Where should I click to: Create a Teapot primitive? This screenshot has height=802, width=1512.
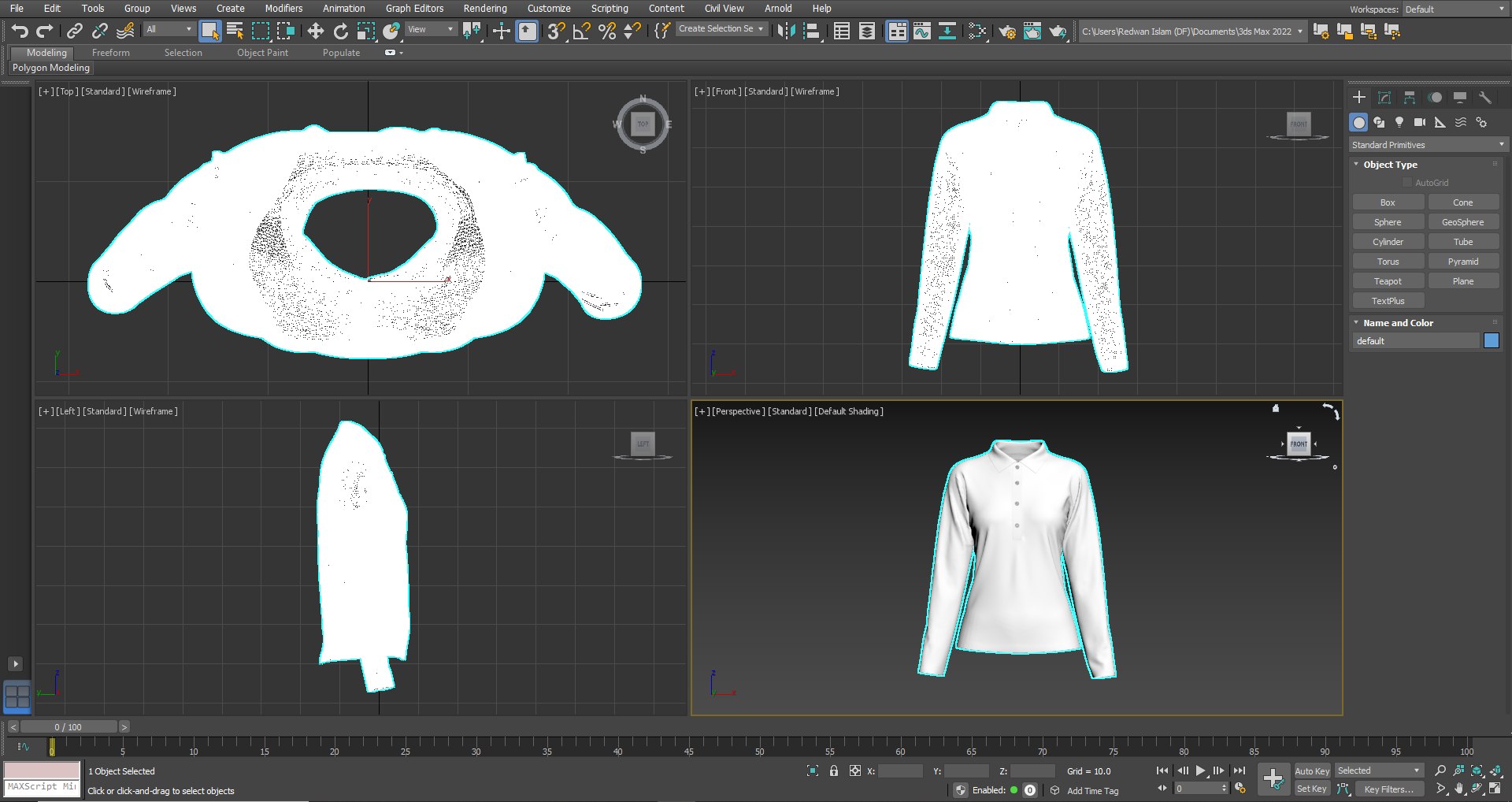(1388, 281)
